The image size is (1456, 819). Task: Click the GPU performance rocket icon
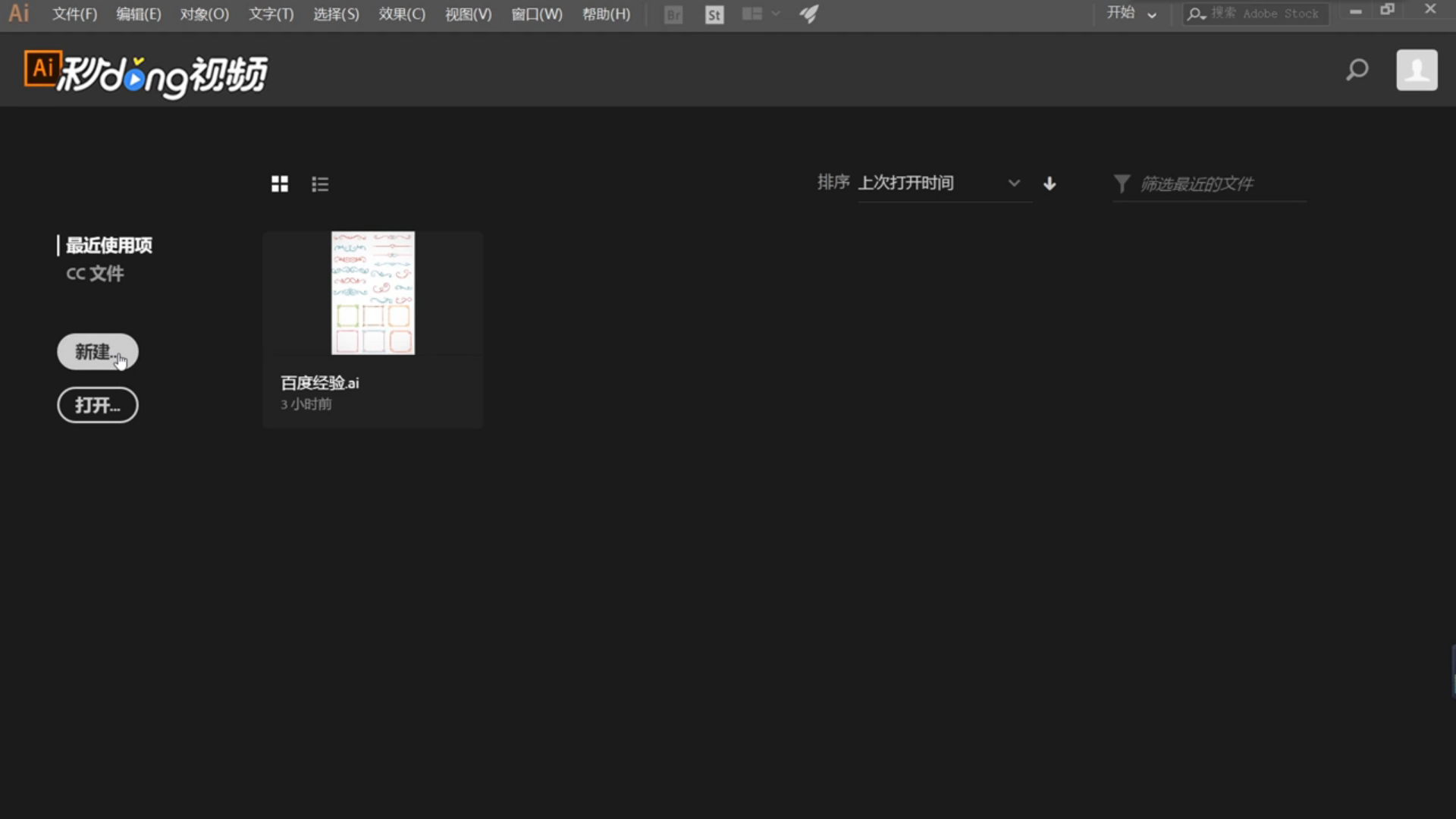pyautogui.click(x=809, y=14)
